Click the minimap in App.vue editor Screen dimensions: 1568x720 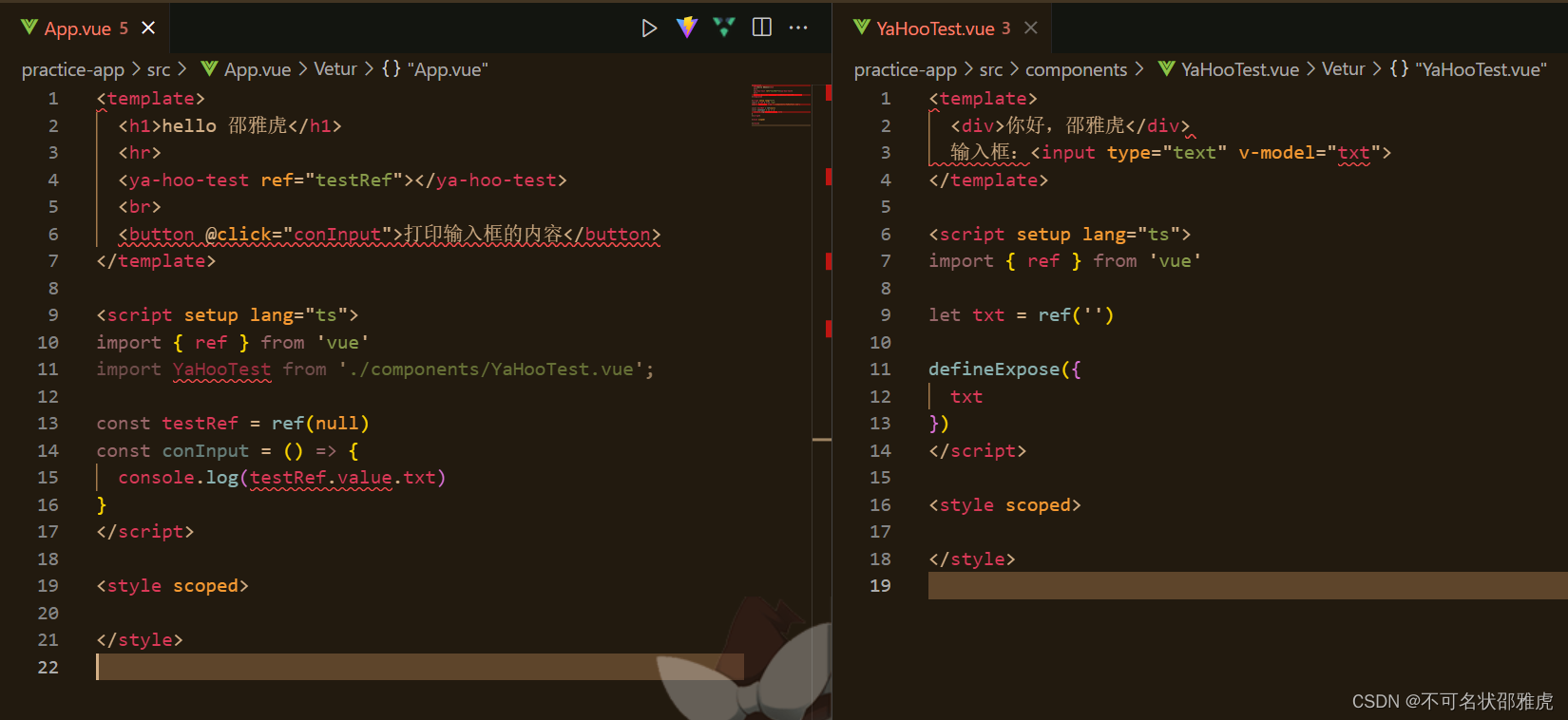(x=781, y=104)
